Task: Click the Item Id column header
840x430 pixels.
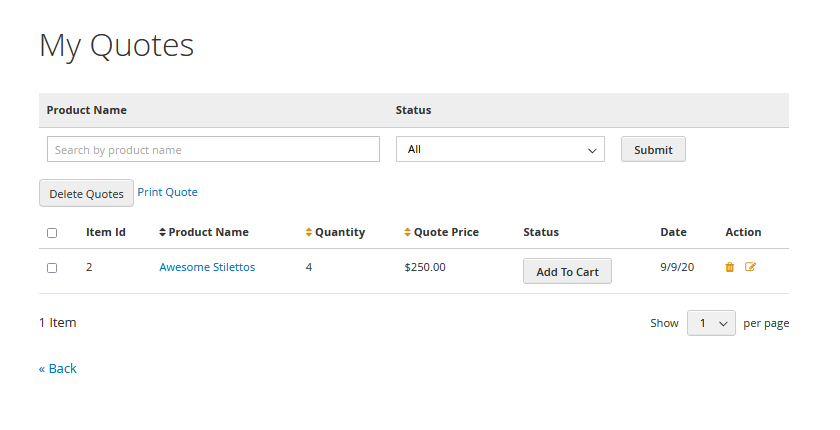Action: point(106,232)
